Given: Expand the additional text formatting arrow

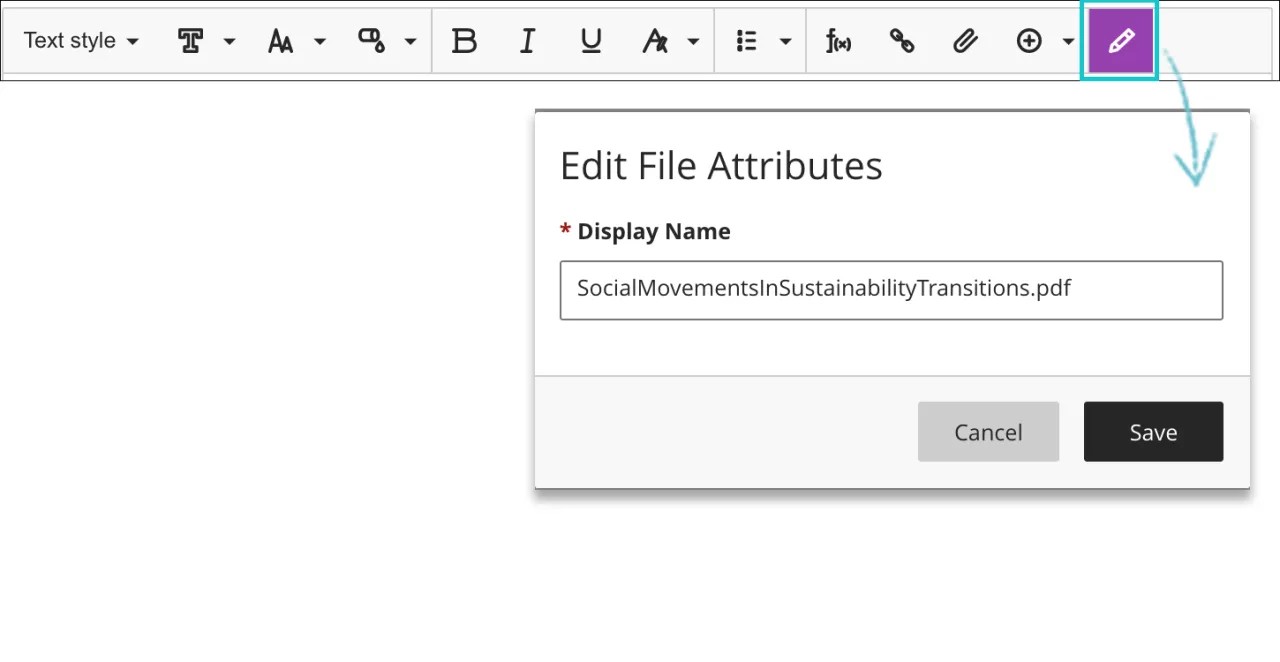Looking at the screenshot, I should pos(693,41).
